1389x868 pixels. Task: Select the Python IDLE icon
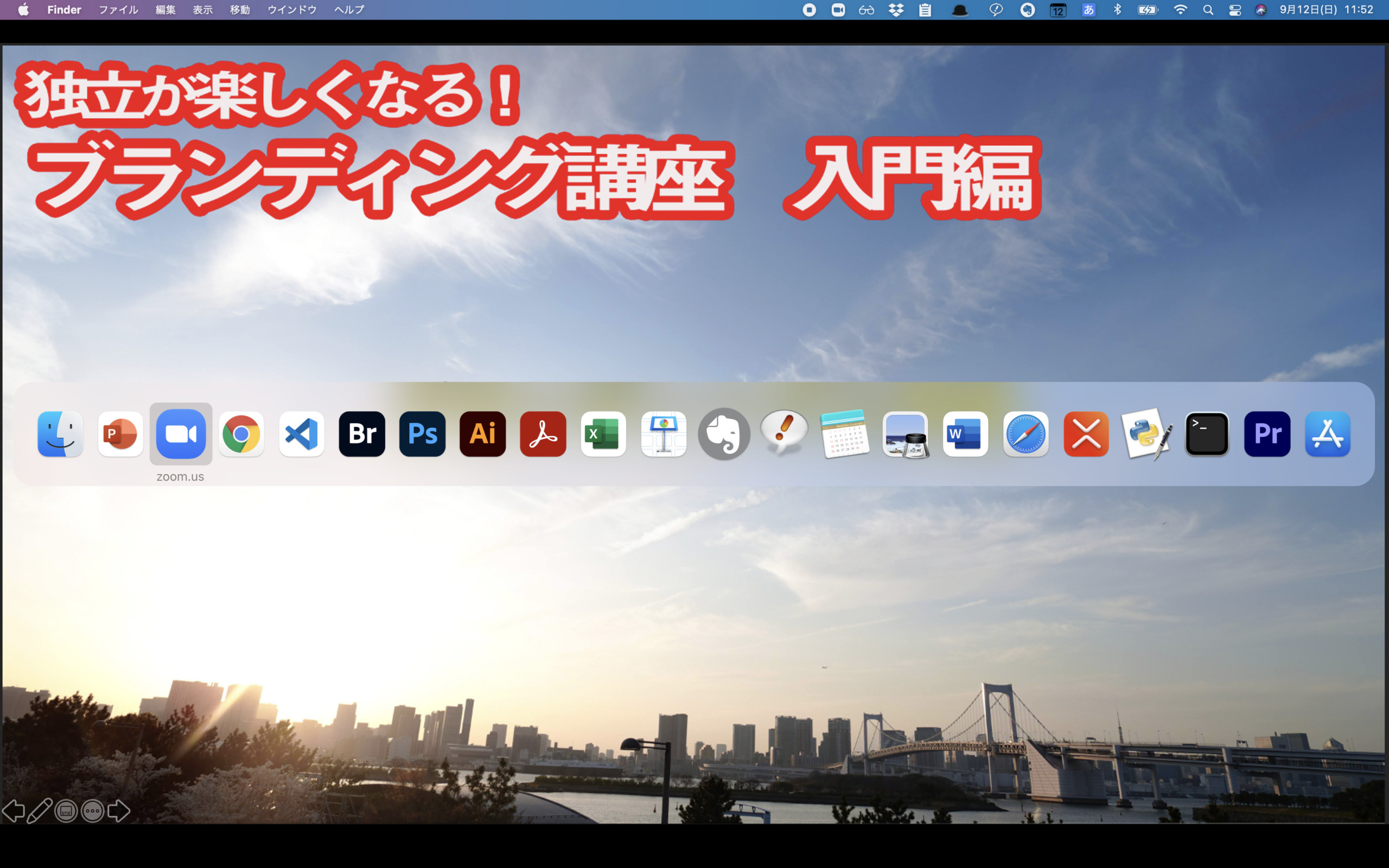1146,434
